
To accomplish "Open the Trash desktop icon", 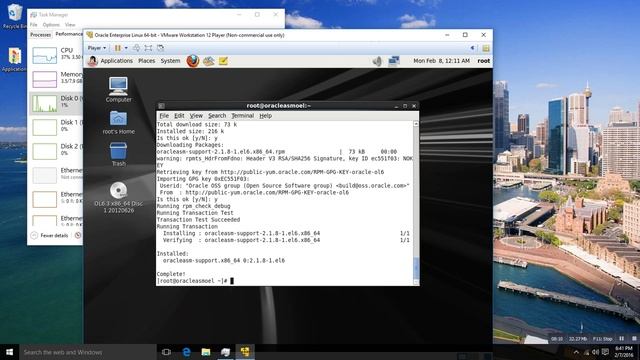I will (x=118, y=154).
